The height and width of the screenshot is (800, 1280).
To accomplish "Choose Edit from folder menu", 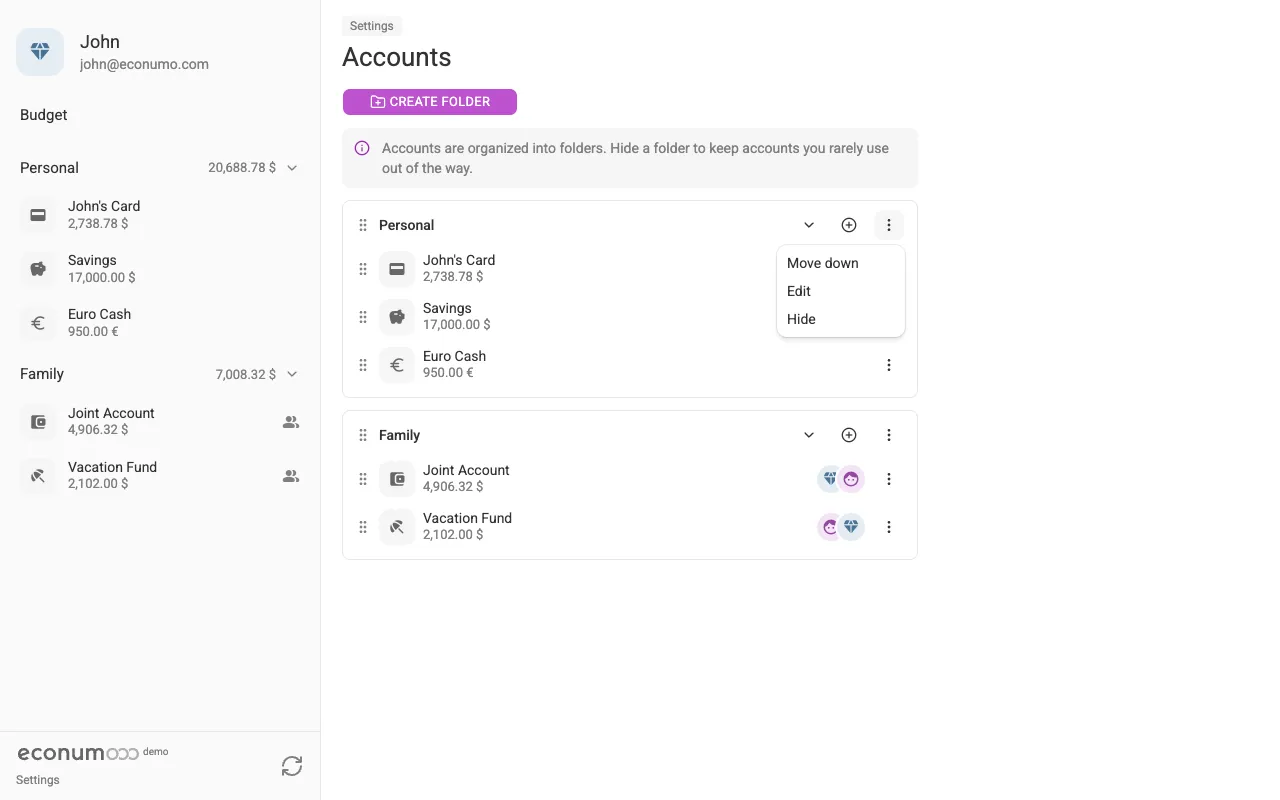I will (x=841, y=291).
